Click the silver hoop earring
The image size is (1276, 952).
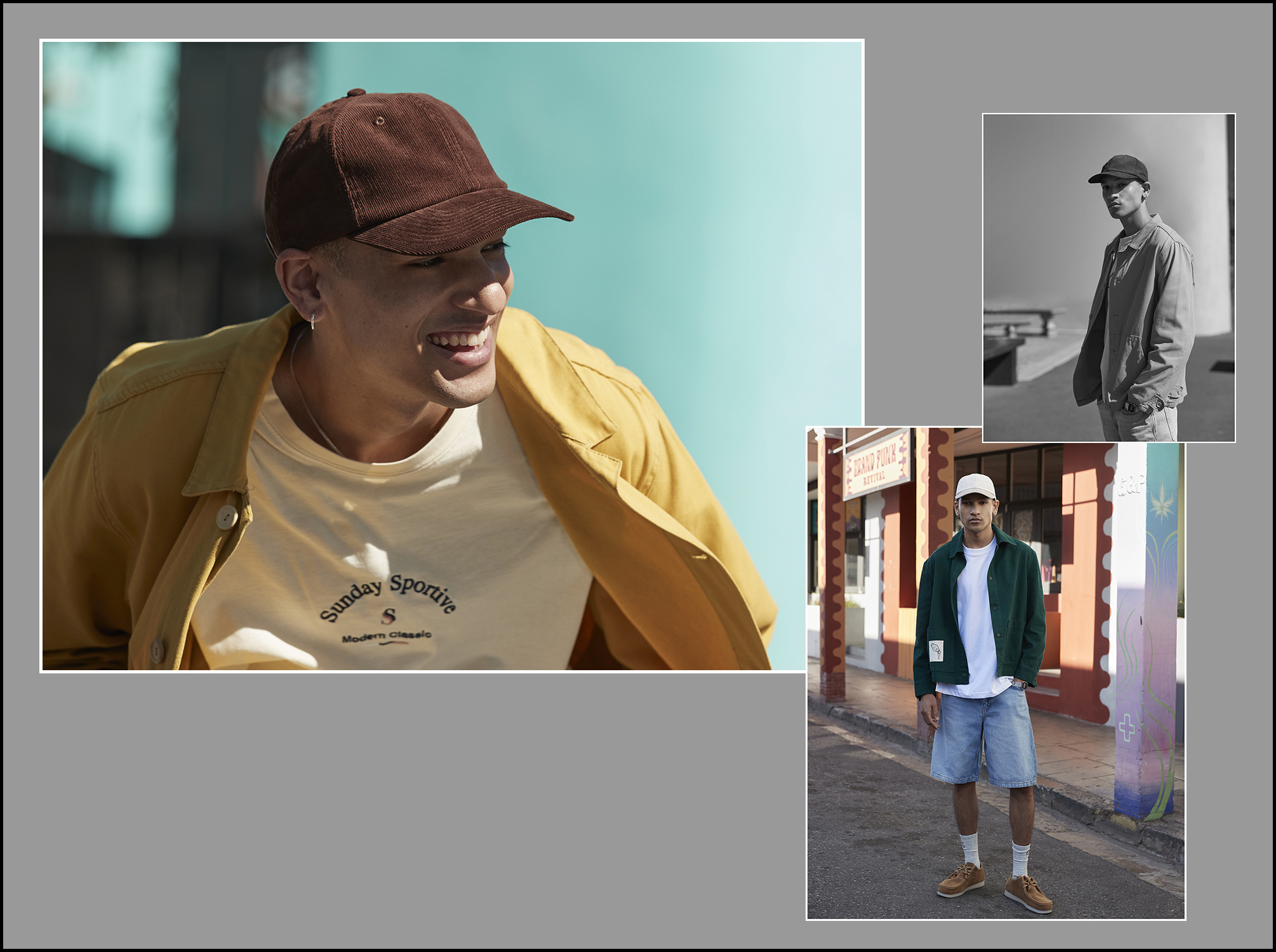pos(314,321)
